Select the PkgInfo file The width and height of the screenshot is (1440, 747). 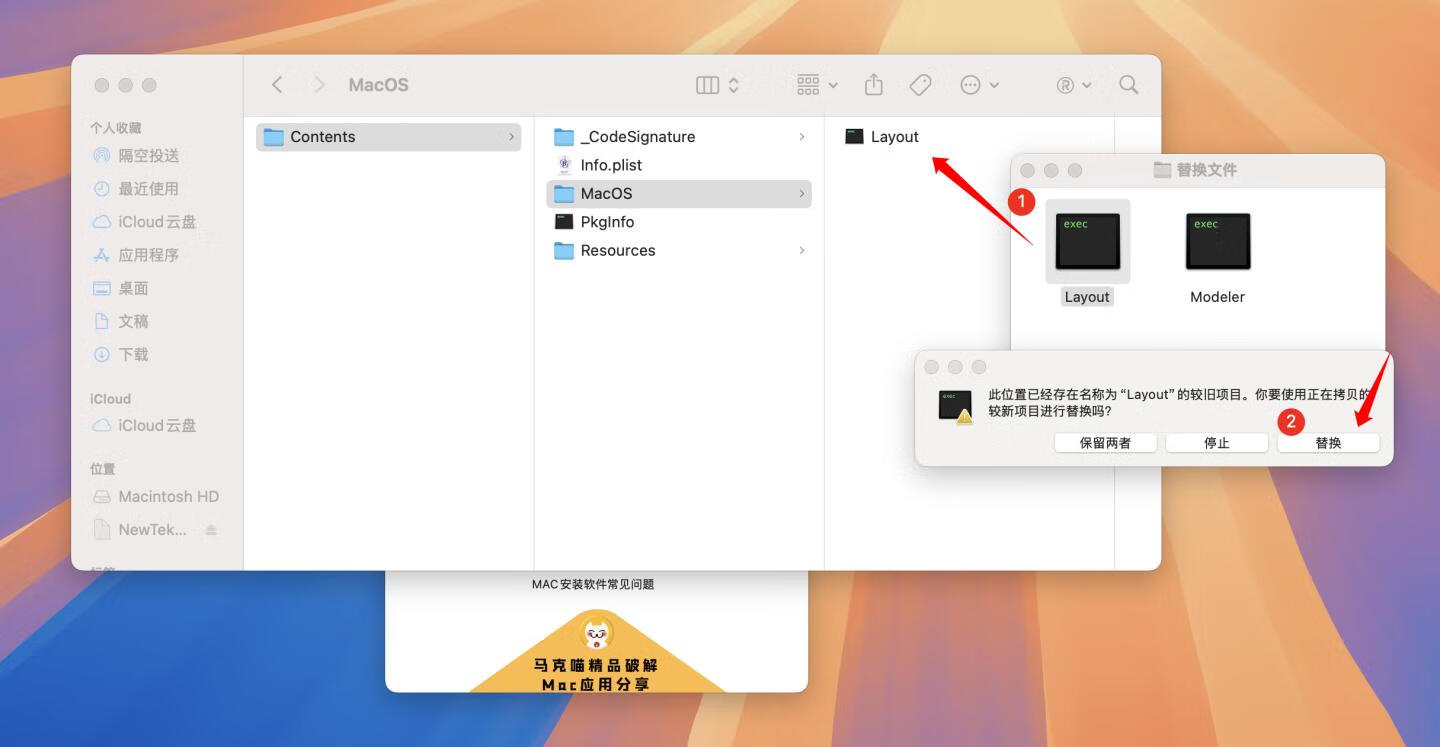click(678, 222)
